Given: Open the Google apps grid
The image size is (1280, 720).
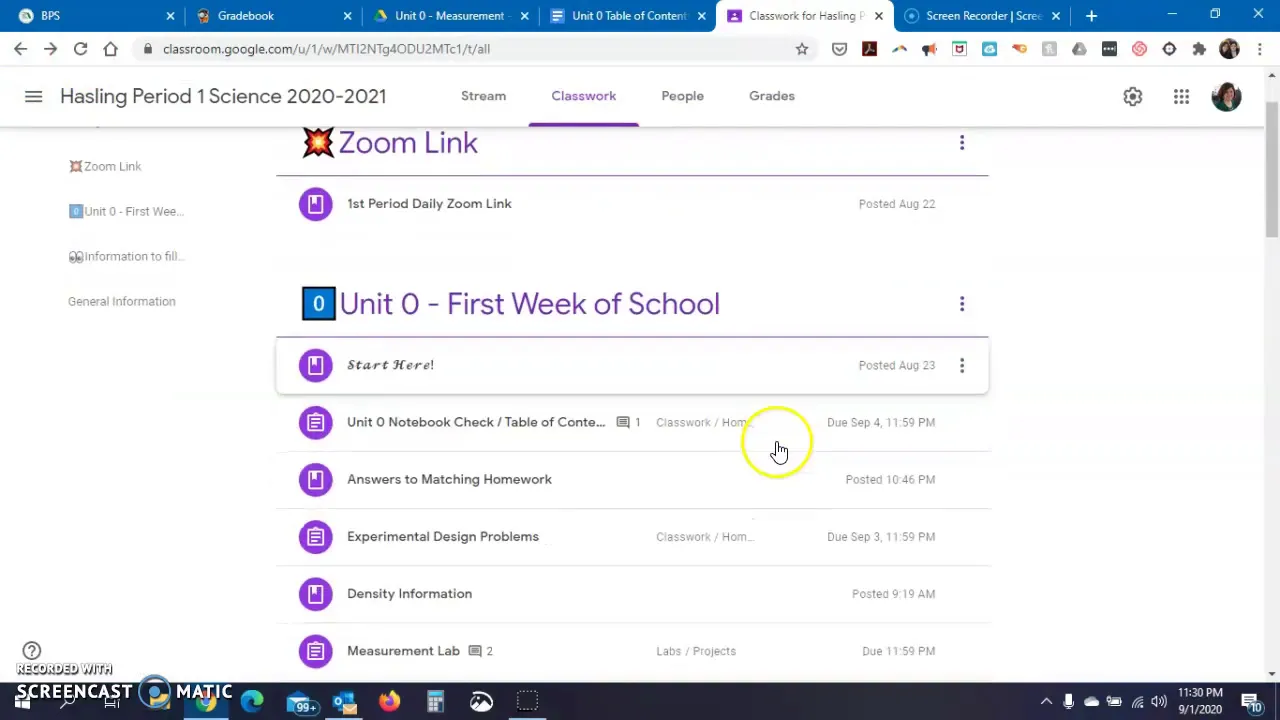Looking at the screenshot, I should pos(1181,96).
